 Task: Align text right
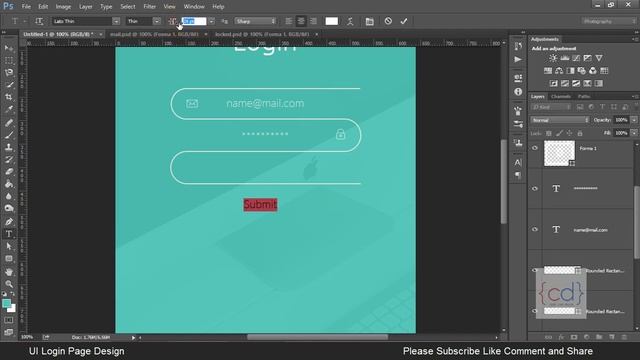[x=313, y=21]
